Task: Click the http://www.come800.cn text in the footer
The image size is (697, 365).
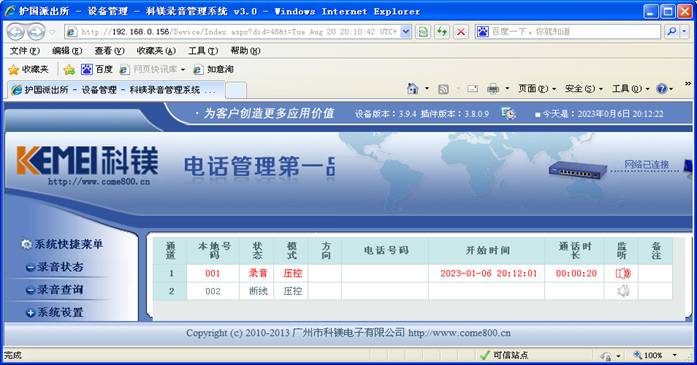Action: (459, 333)
